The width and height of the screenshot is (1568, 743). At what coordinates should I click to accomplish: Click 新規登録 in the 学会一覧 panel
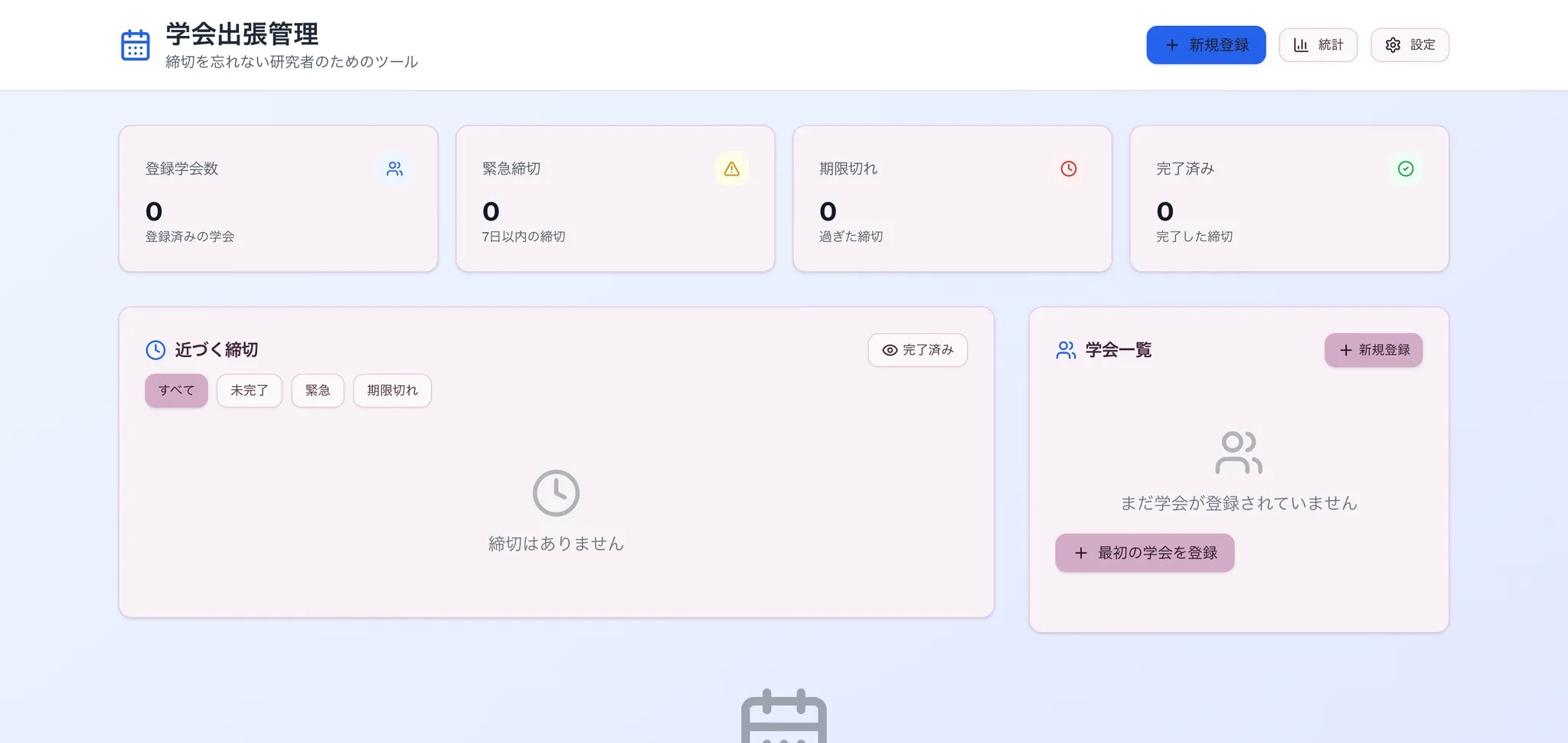1374,350
